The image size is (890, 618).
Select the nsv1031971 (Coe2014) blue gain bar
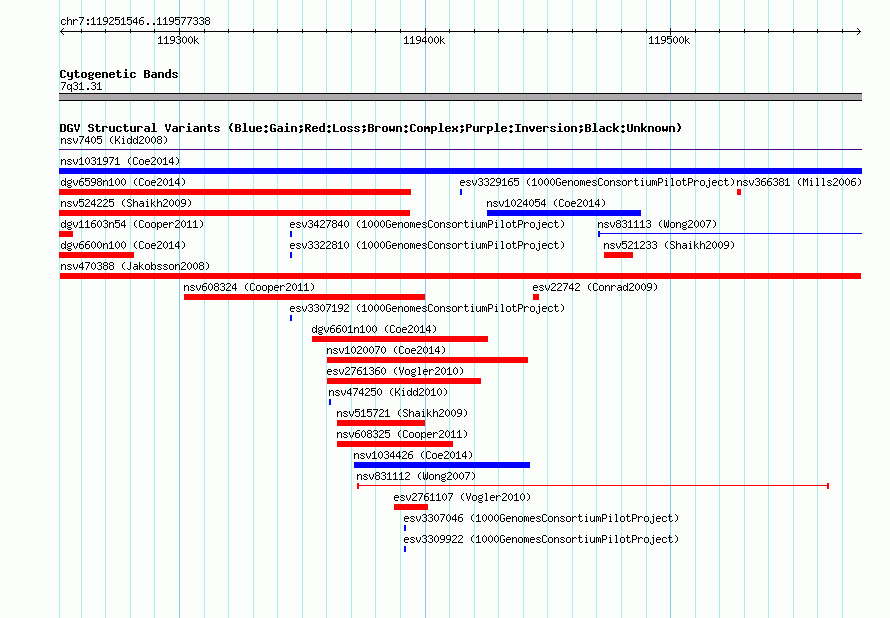click(460, 171)
